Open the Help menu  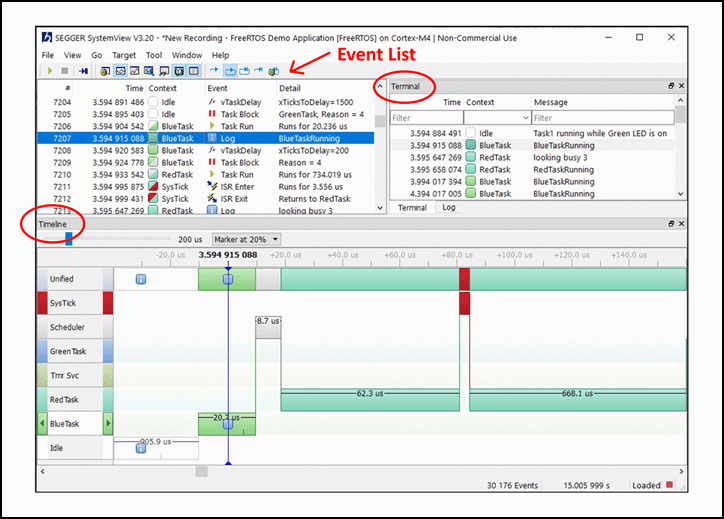click(220, 55)
